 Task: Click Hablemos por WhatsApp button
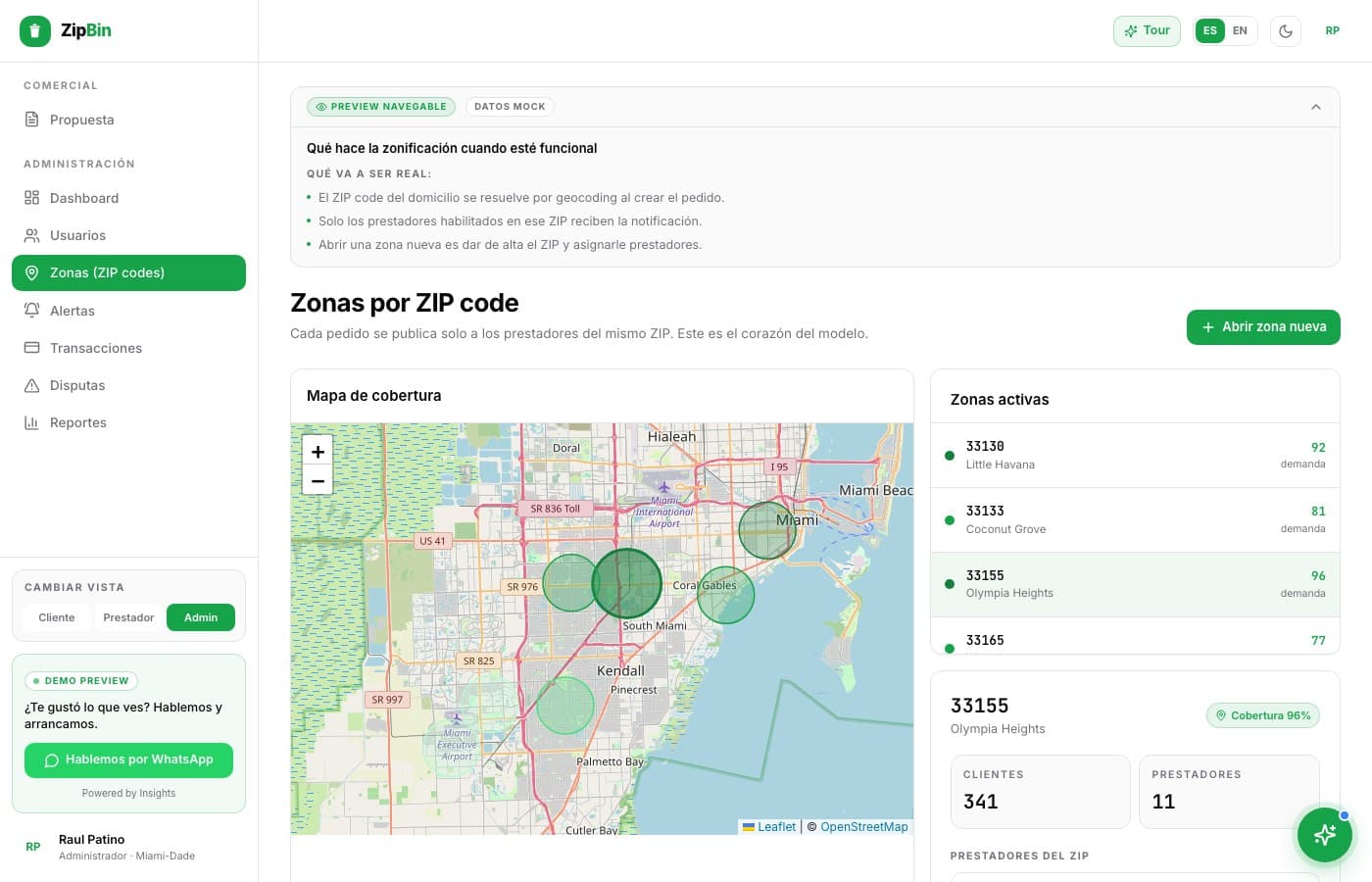pos(128,760)
